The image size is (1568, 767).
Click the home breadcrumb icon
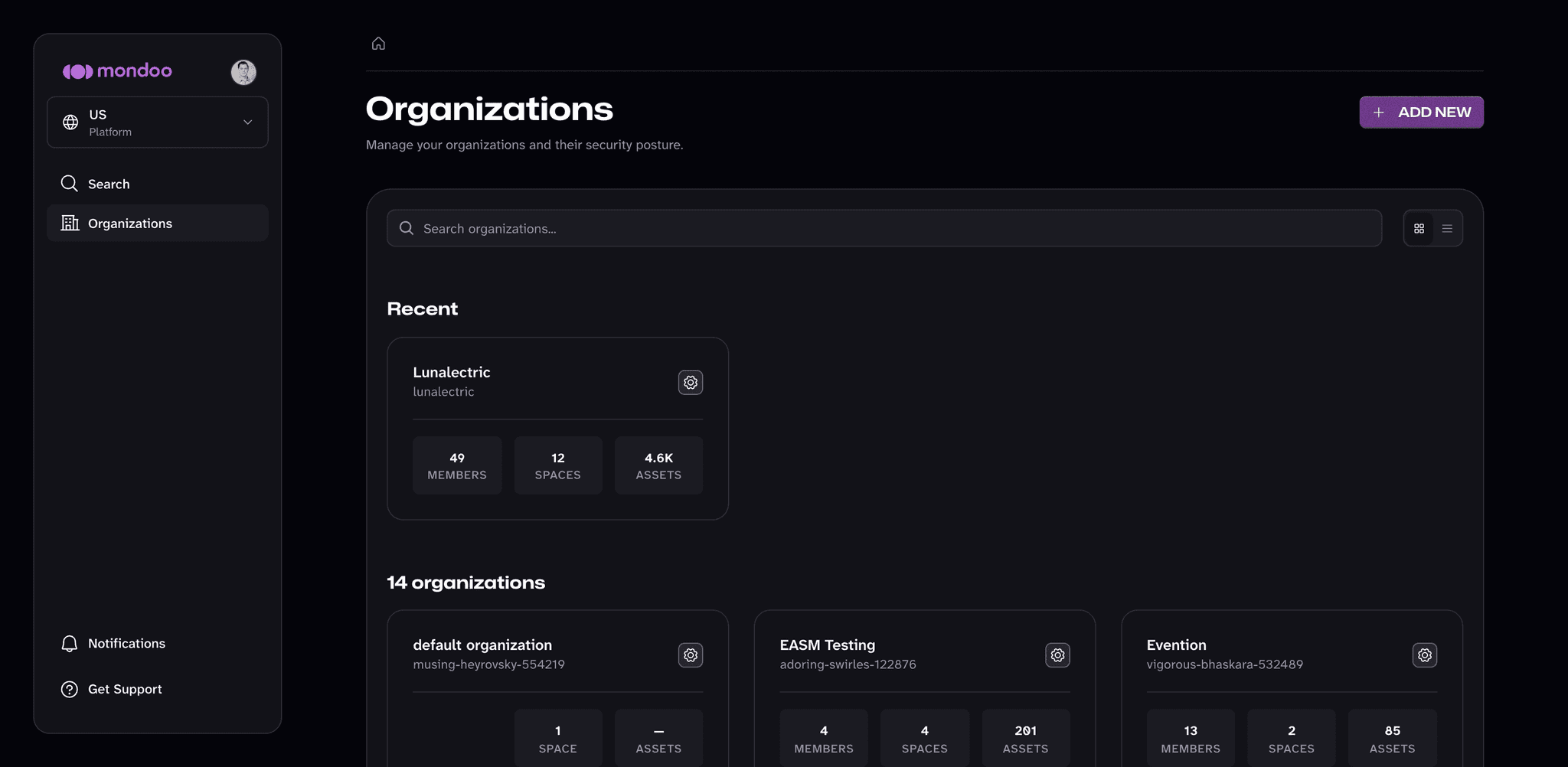click(x=378, y=44)
